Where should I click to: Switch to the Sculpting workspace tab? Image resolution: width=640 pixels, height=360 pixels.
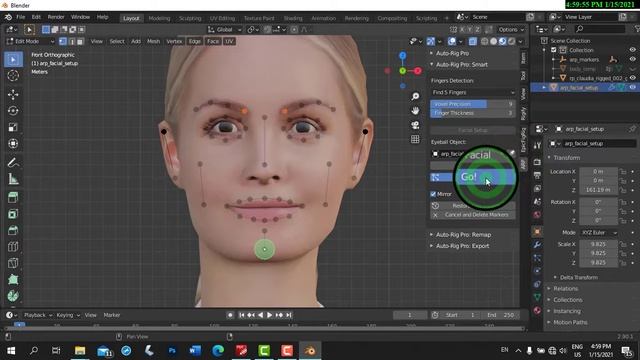(190, 18)
